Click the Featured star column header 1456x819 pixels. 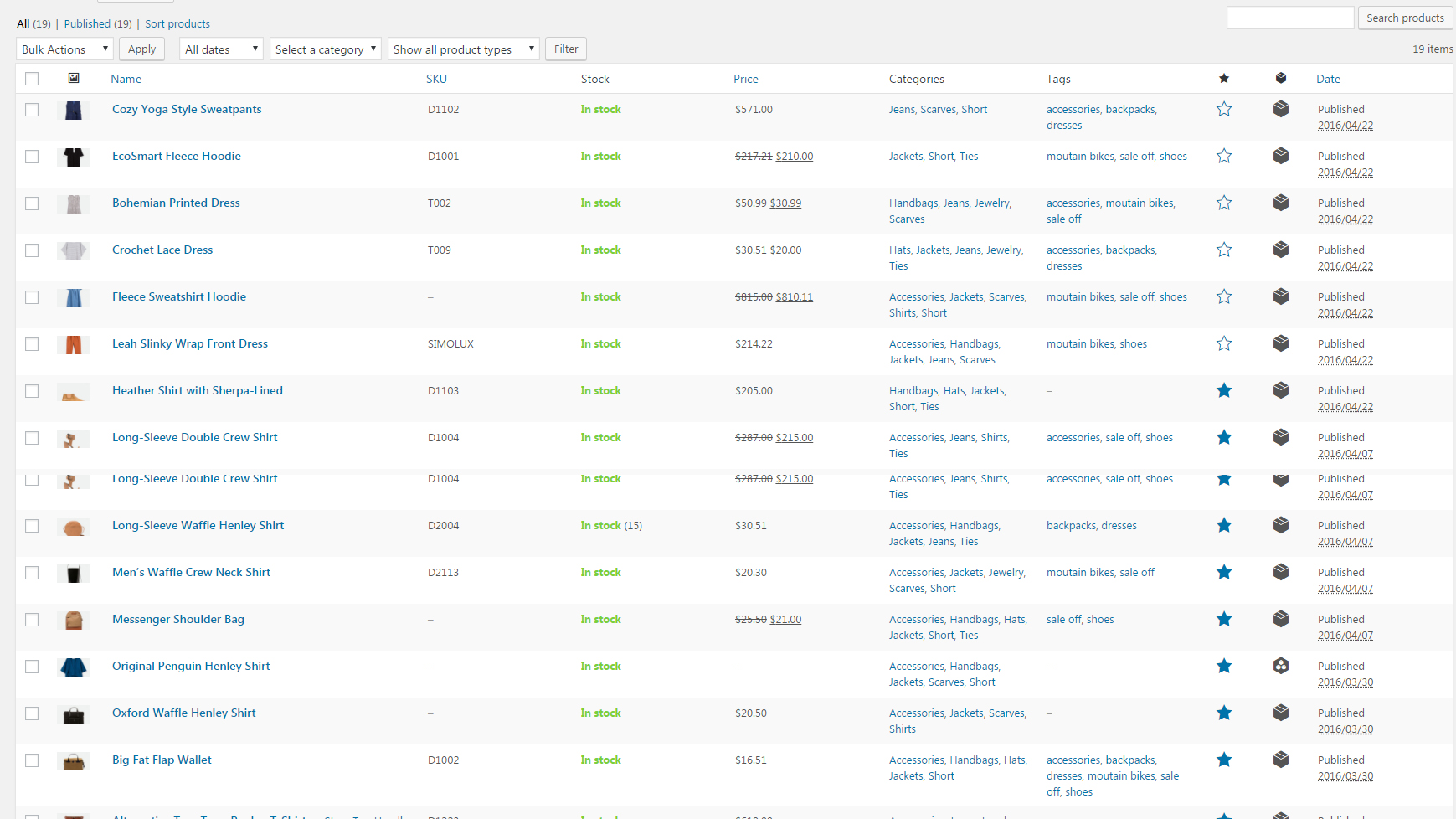point(1224,79)
